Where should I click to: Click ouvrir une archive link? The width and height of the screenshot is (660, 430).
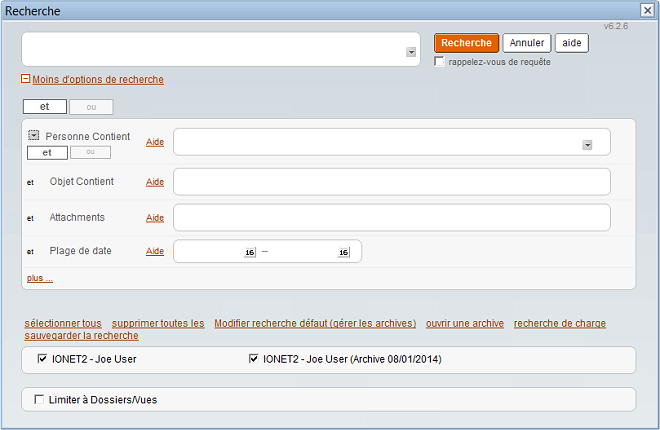(465, 324)
